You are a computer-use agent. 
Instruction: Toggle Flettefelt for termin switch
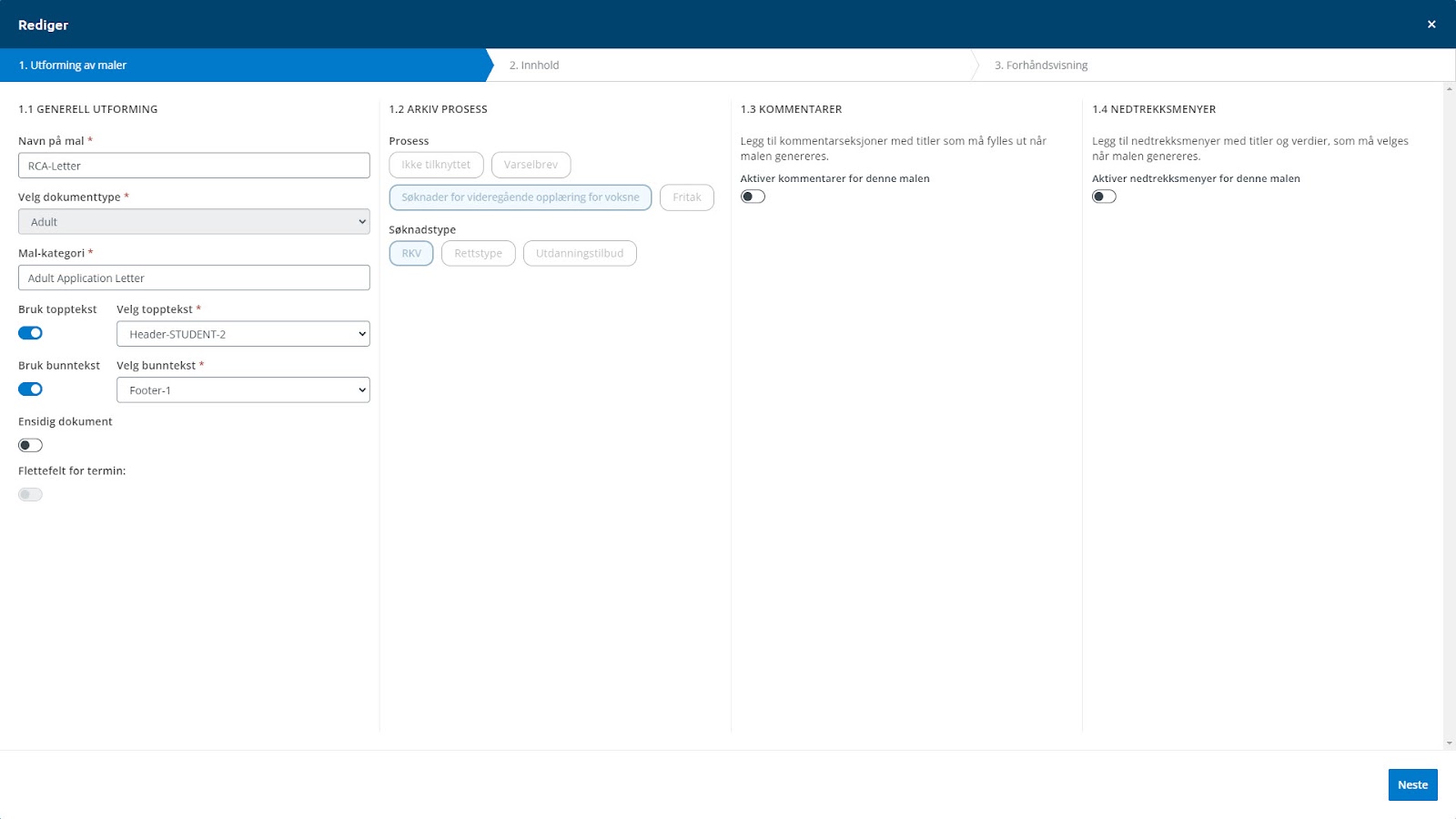(x=30, y=494)
